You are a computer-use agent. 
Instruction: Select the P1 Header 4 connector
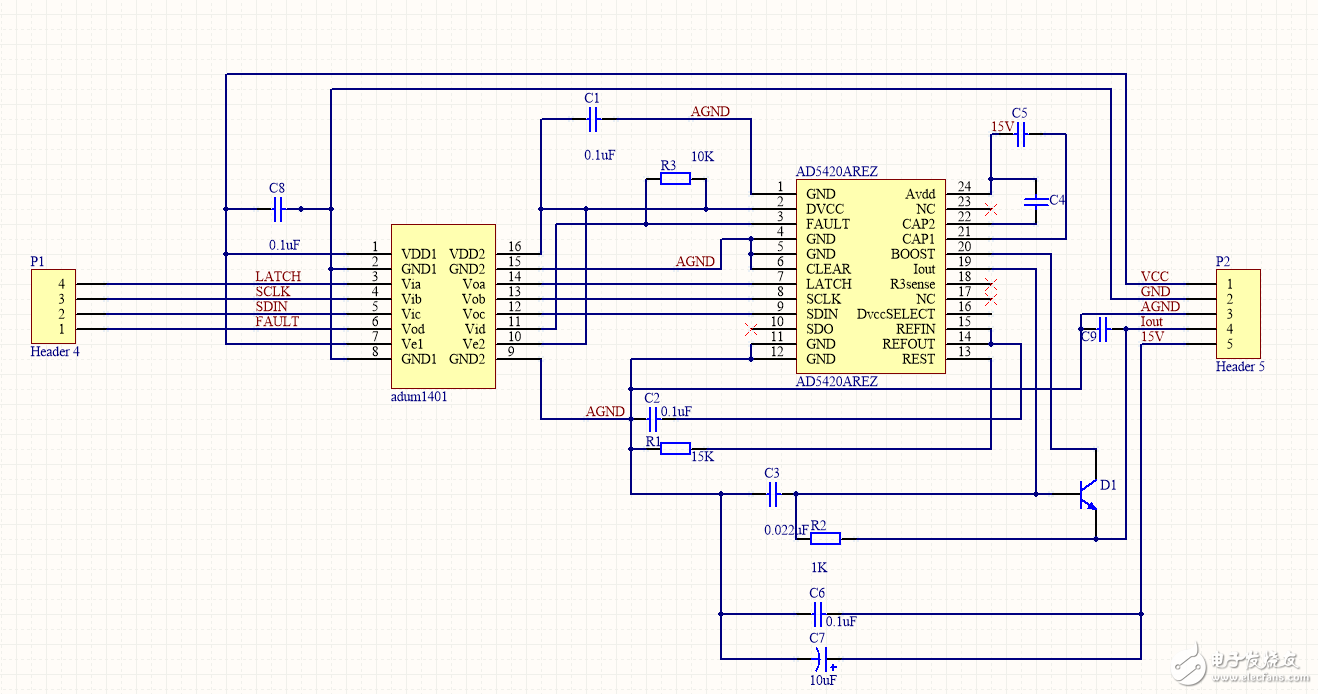pos(53,306)
